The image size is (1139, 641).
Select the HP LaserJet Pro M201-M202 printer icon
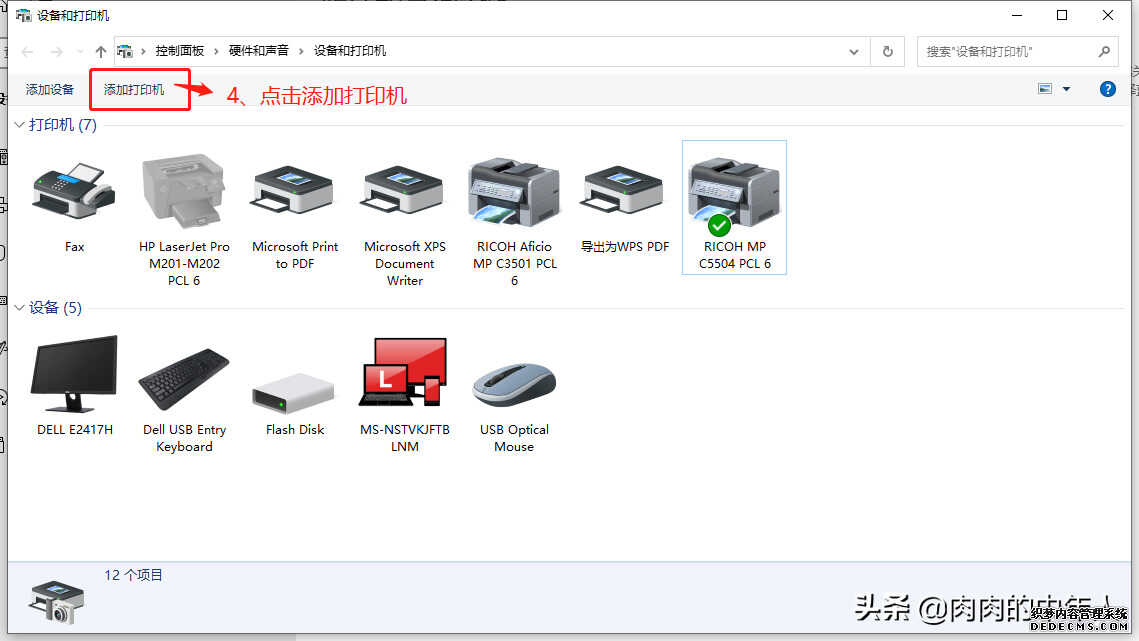click(x=184, y=190)
